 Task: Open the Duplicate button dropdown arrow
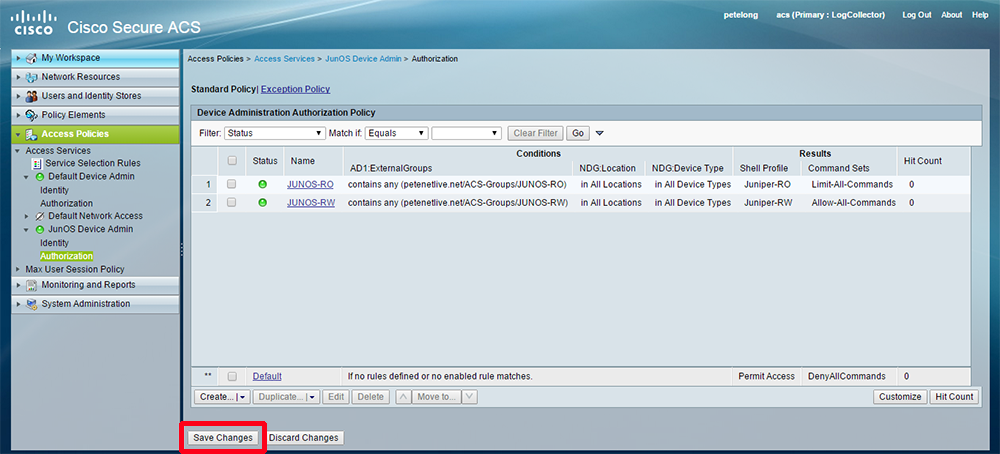(x=312, y=397)
